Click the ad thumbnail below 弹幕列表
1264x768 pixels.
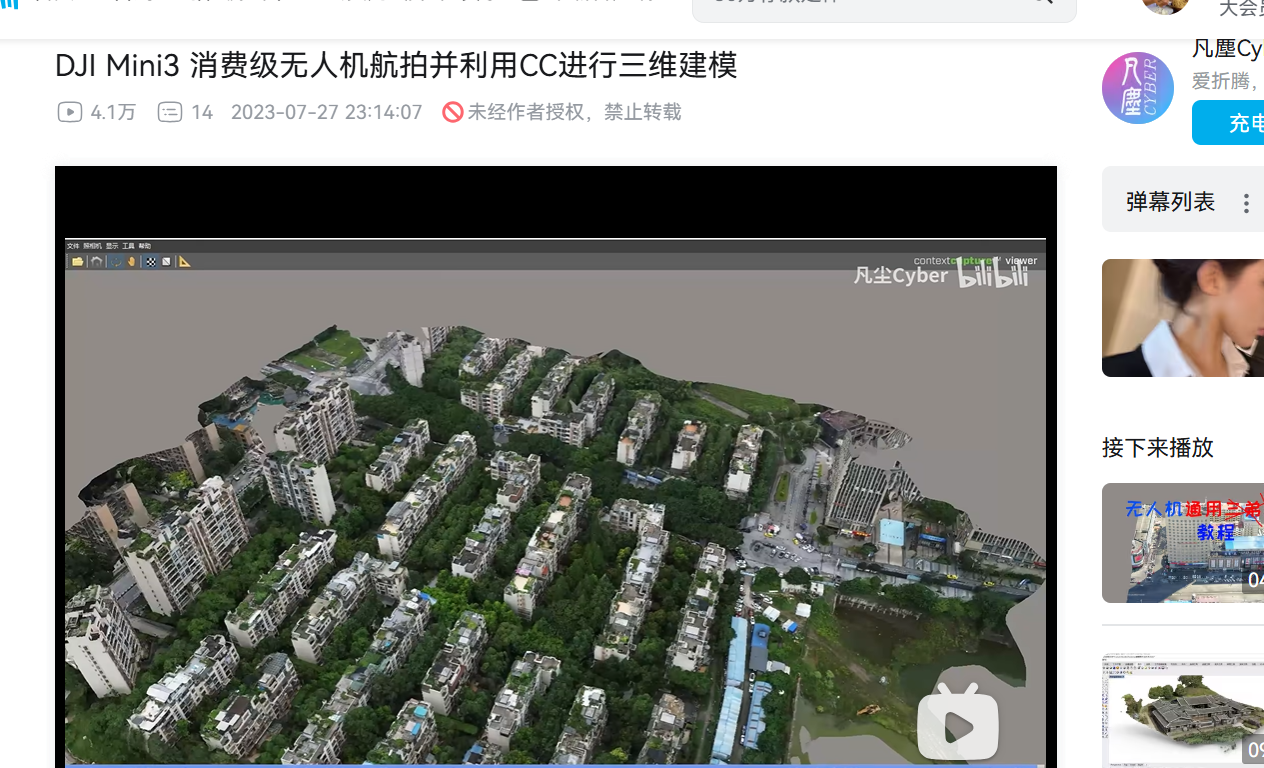pyautogui.click(x=1183, y=318)
